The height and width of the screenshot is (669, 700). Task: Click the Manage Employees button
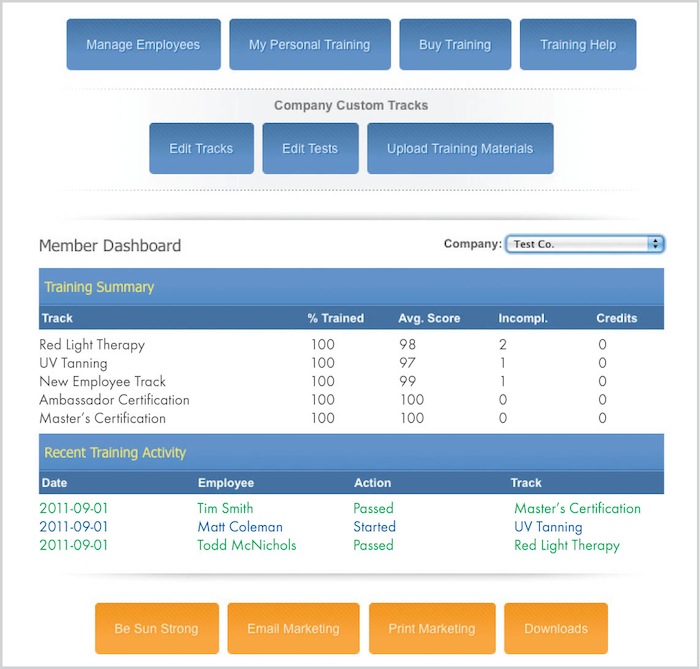pos(143,45)
